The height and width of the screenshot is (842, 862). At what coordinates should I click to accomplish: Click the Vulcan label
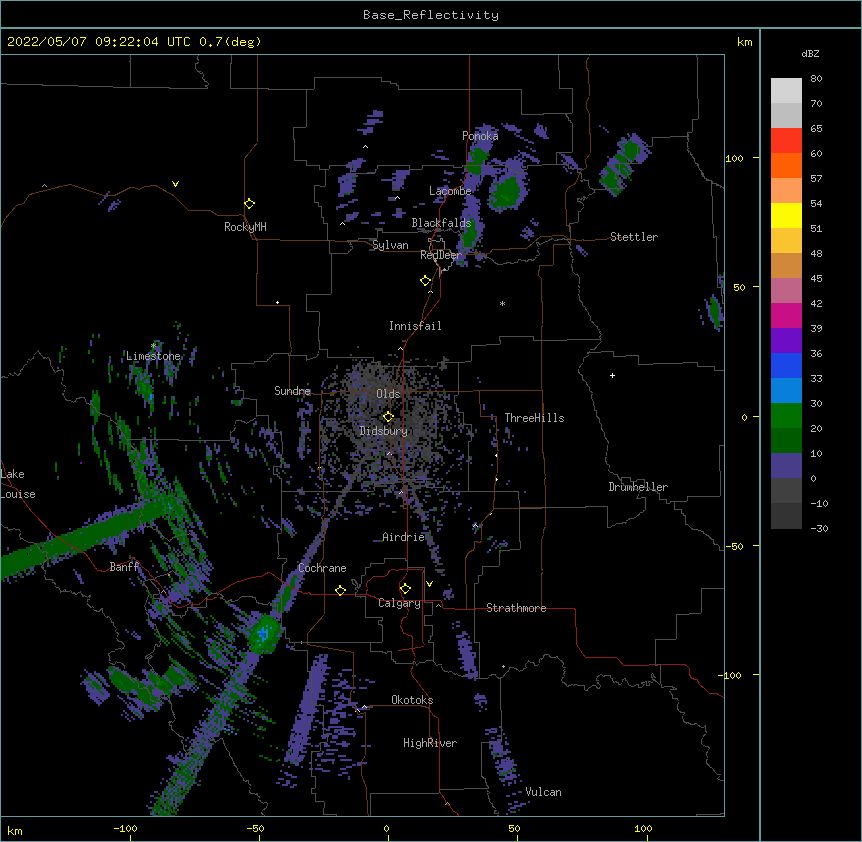543,792
